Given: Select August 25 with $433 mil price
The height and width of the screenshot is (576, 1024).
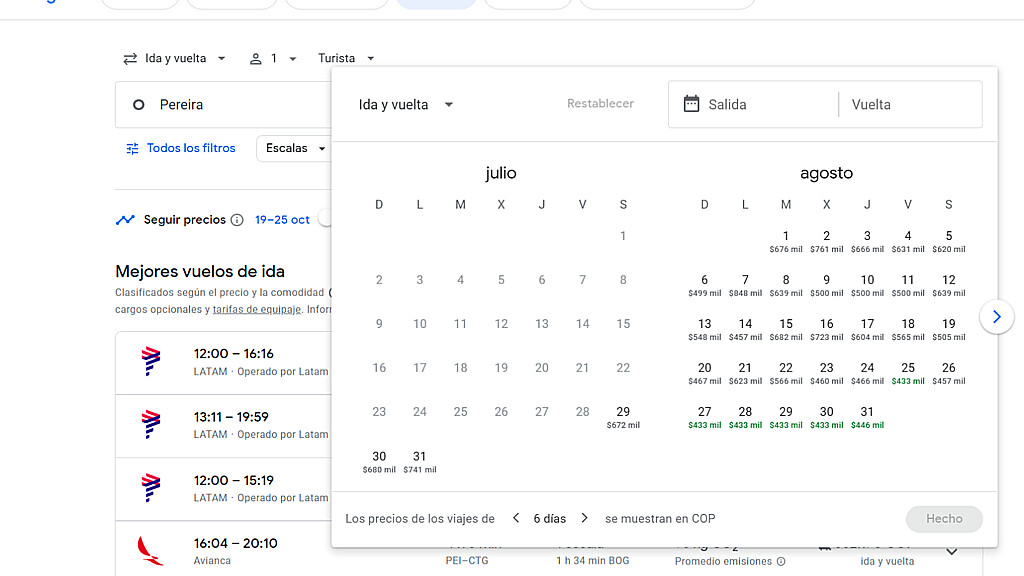Looking at the screenshot, I should coord(908,372).
